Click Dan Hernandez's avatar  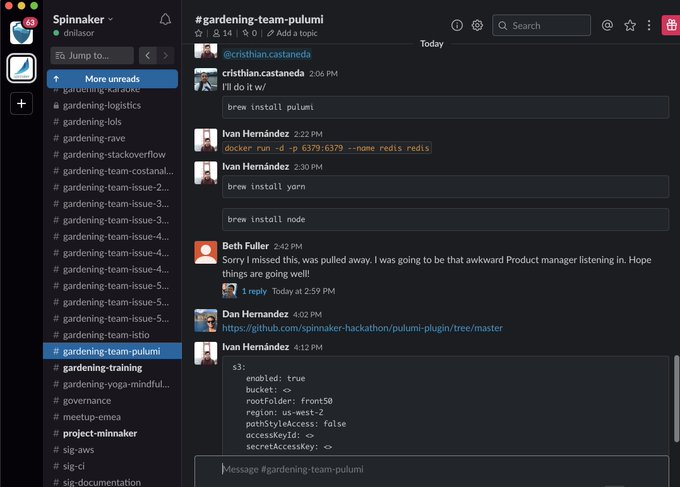pos(206,320)
